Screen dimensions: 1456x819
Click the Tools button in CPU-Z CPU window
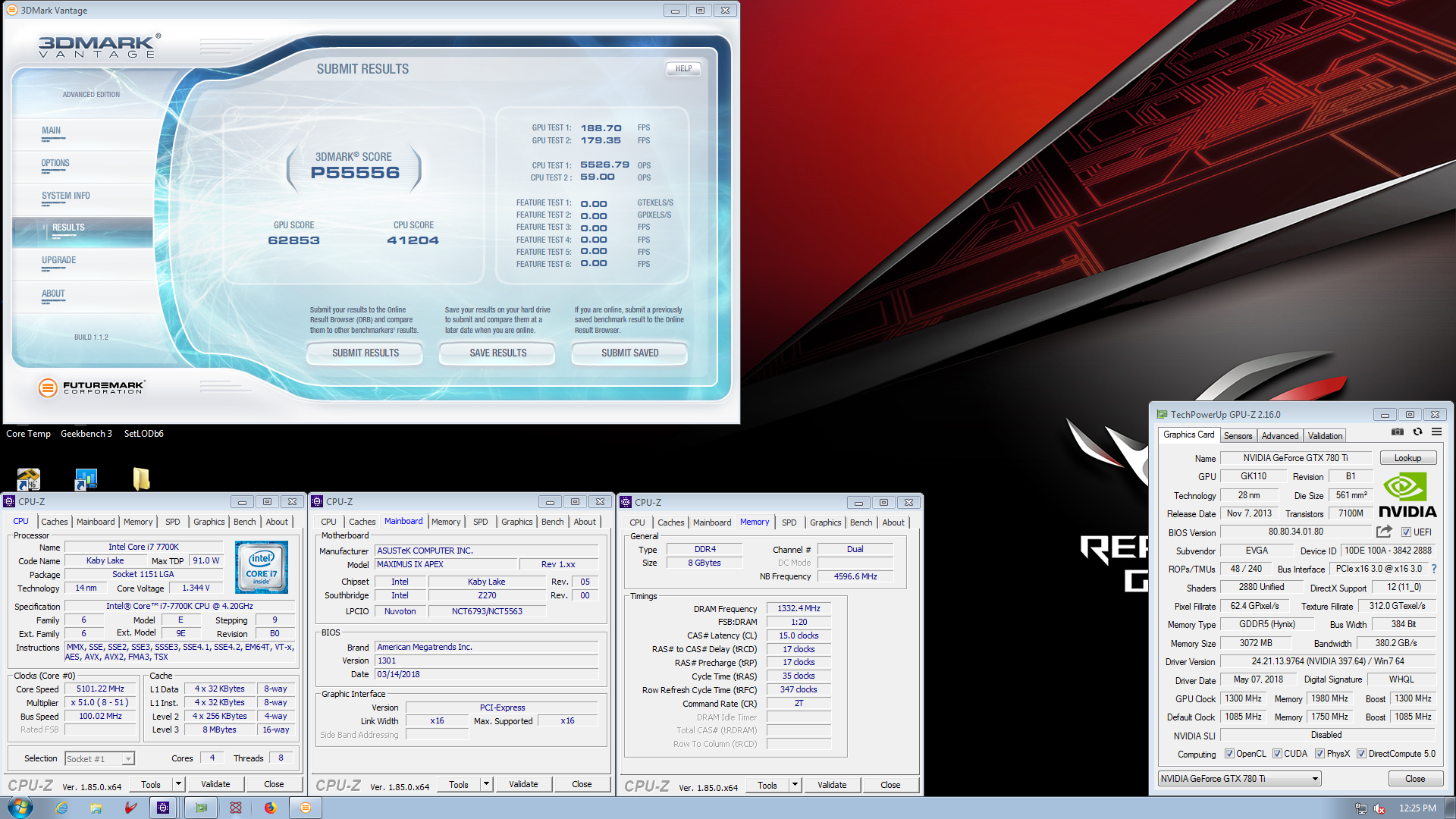click(x=151, y=784)
